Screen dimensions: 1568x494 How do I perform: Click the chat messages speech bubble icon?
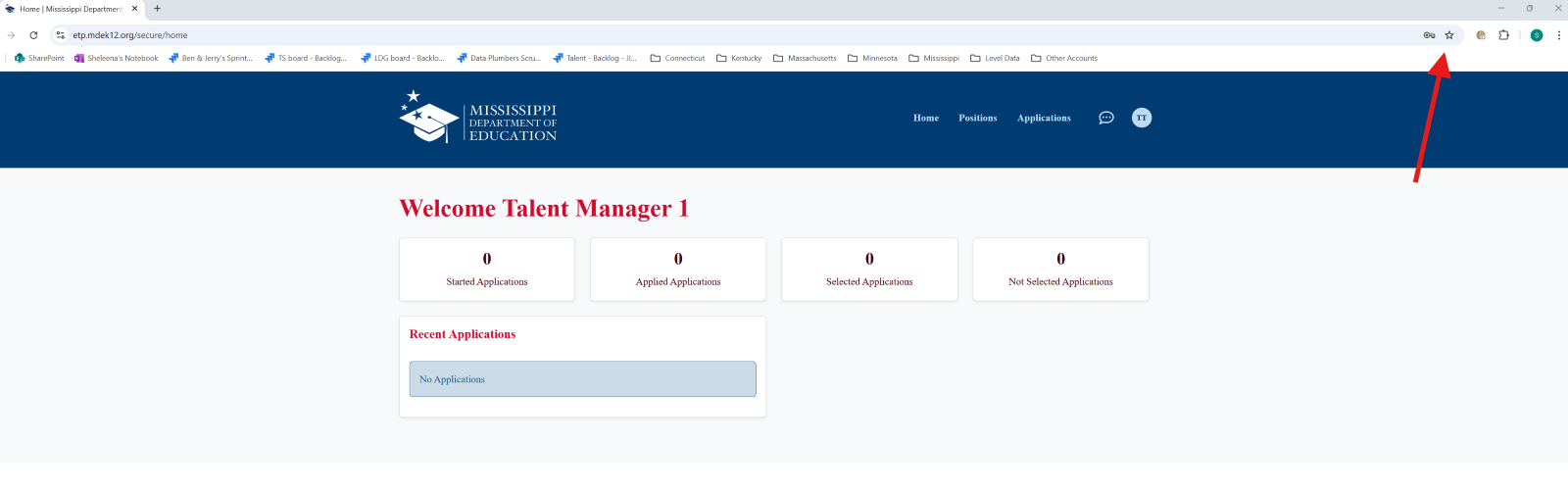tap(1105, 118)
